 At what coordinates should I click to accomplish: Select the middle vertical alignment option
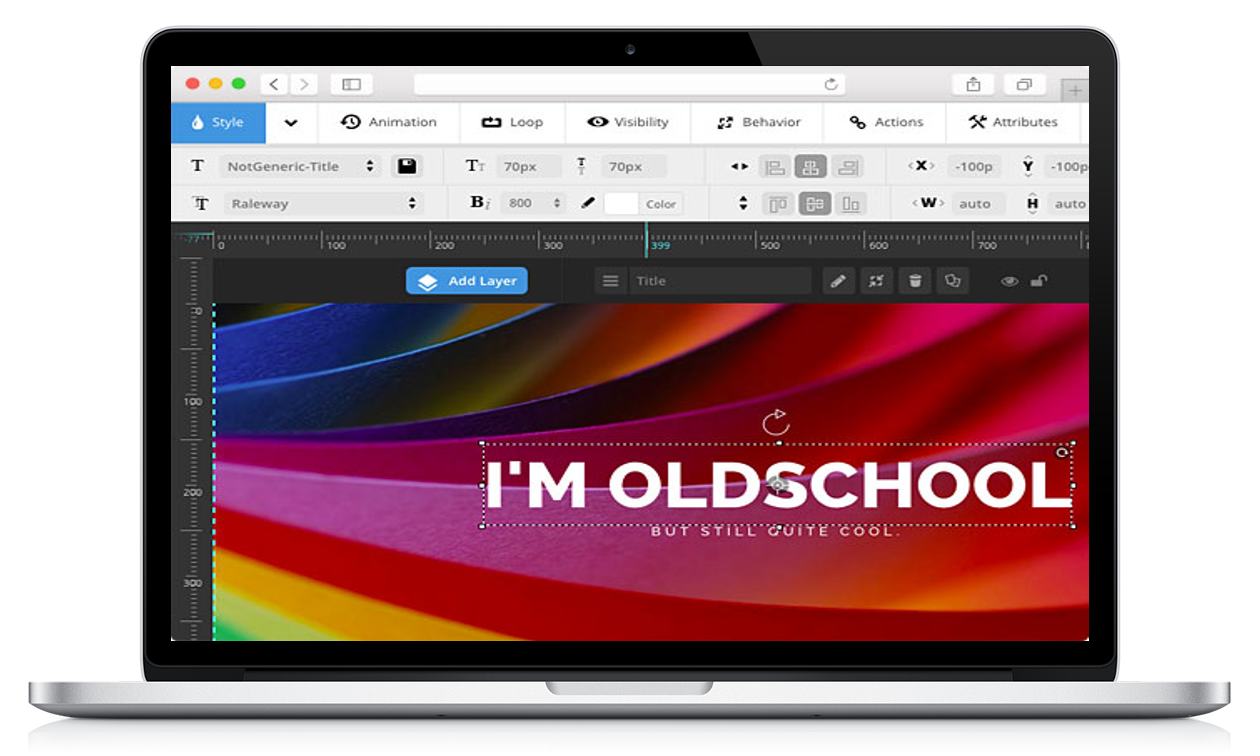(814, 203)
